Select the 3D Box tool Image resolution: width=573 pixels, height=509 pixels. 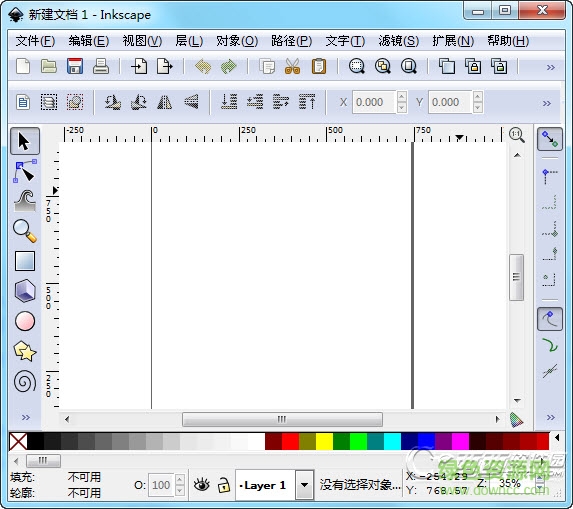click(25, 291)
